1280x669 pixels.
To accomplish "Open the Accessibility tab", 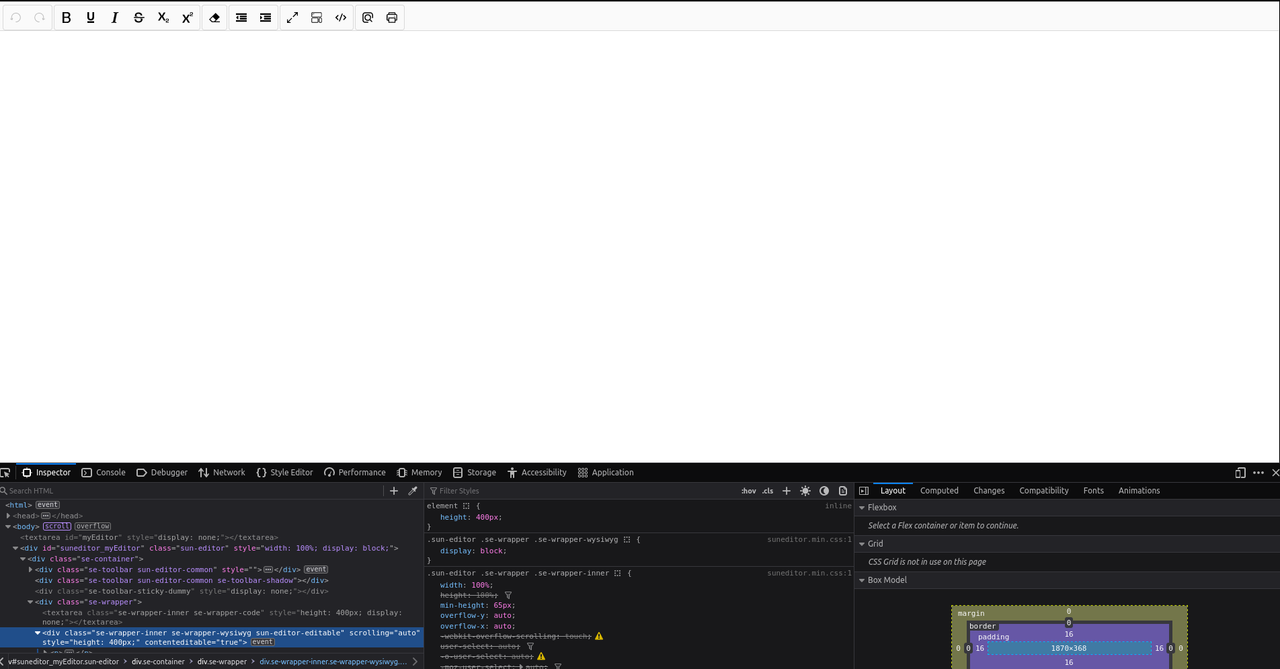I will pos(537,472).
